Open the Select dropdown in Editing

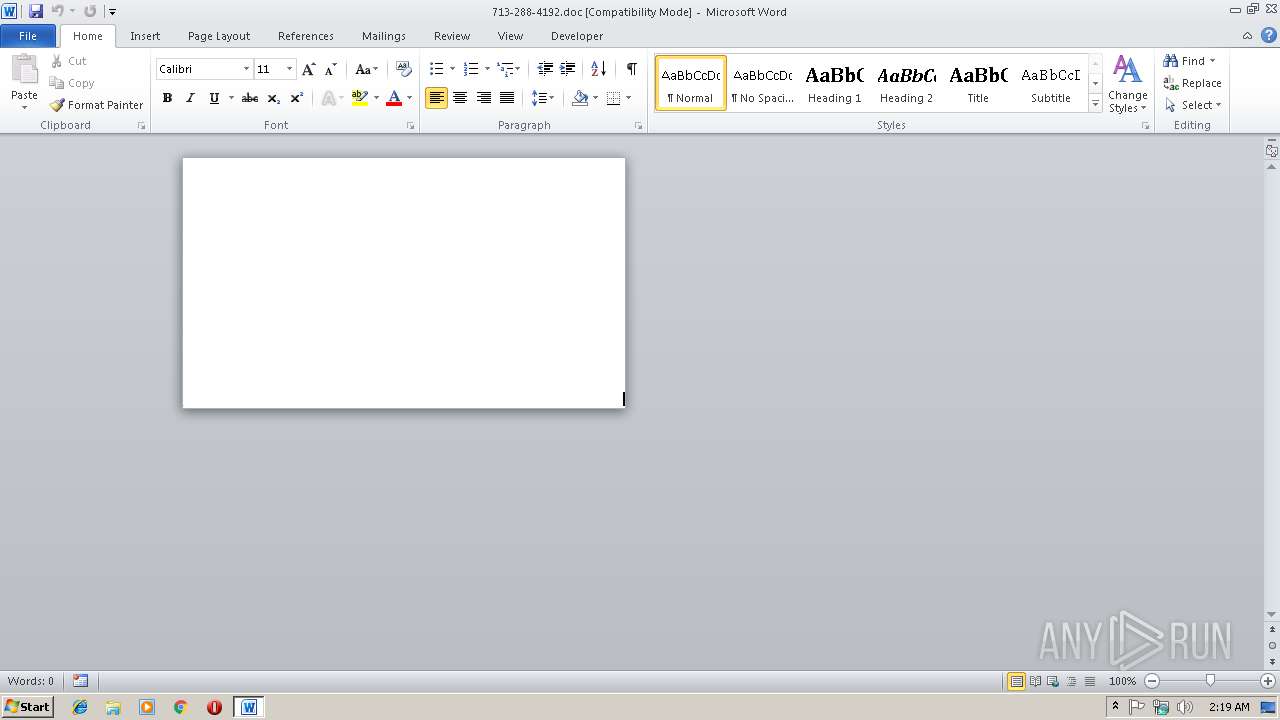coord(1193,105)
